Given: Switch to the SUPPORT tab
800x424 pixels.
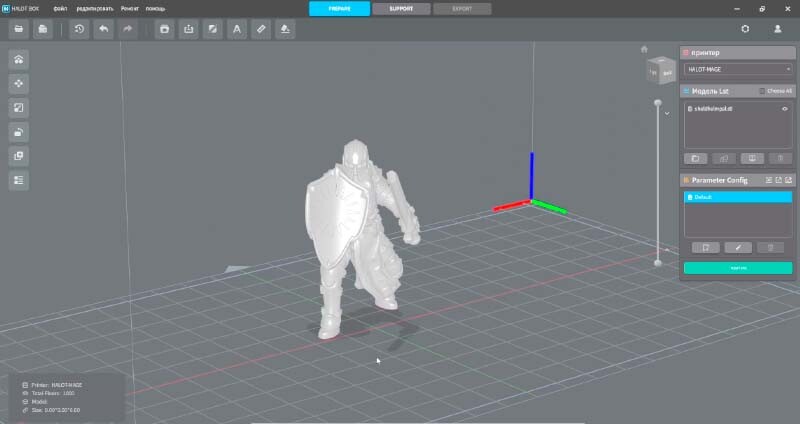Looking at the screenshot, I should (401, 9).
